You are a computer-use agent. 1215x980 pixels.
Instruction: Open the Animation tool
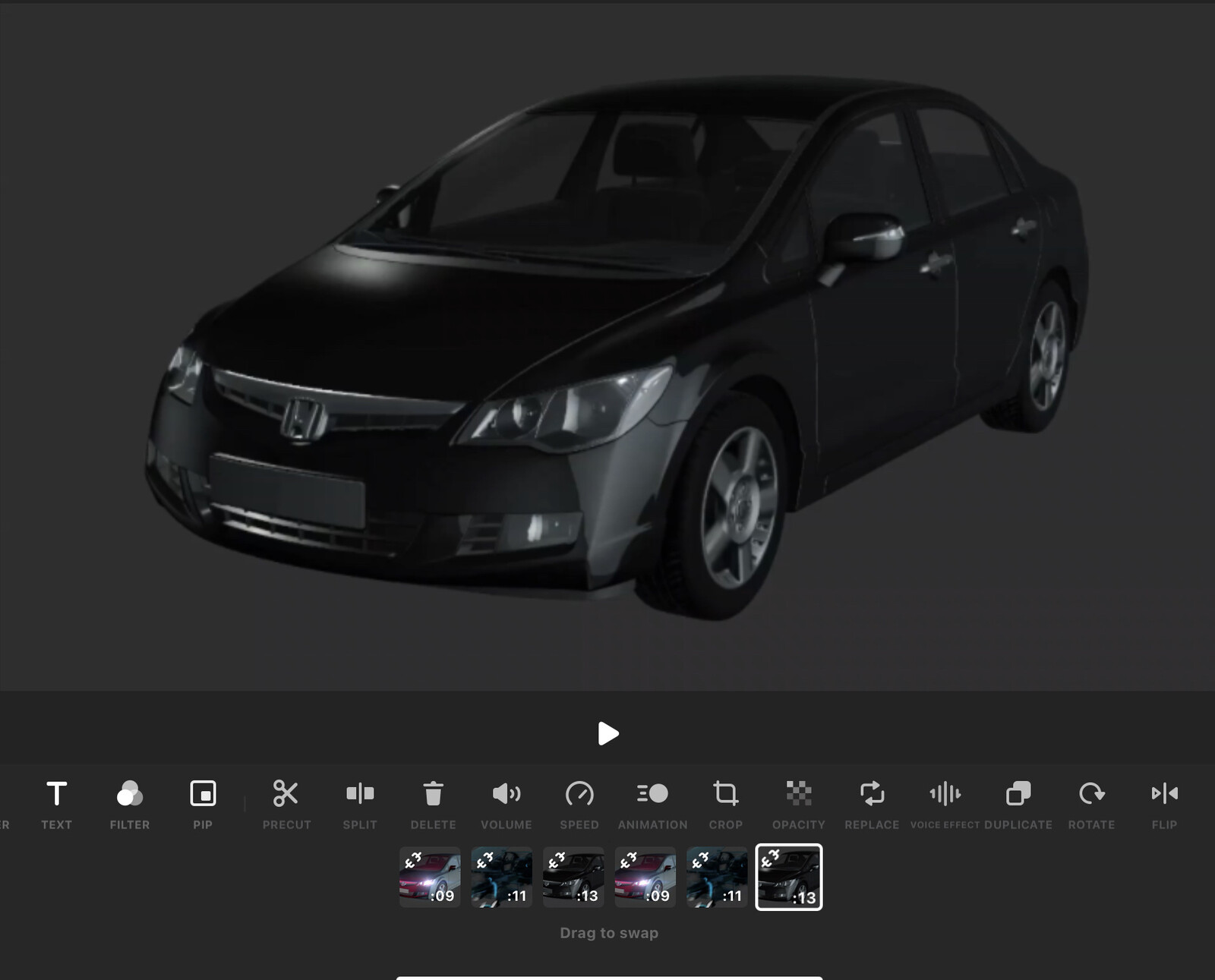click(652, 805)
